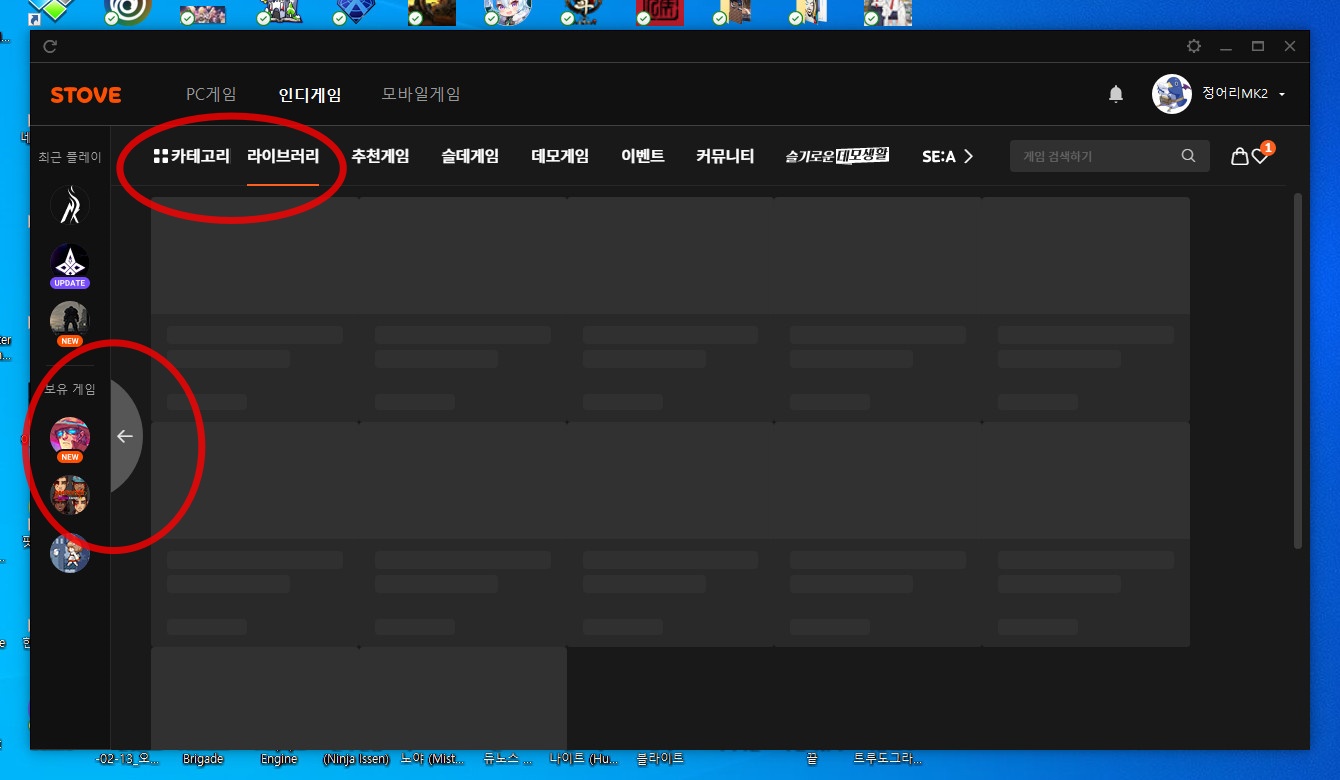Switch to the 라이브러리 tab
This screenshot has width=1340, height=780.
tap(283, 156)
